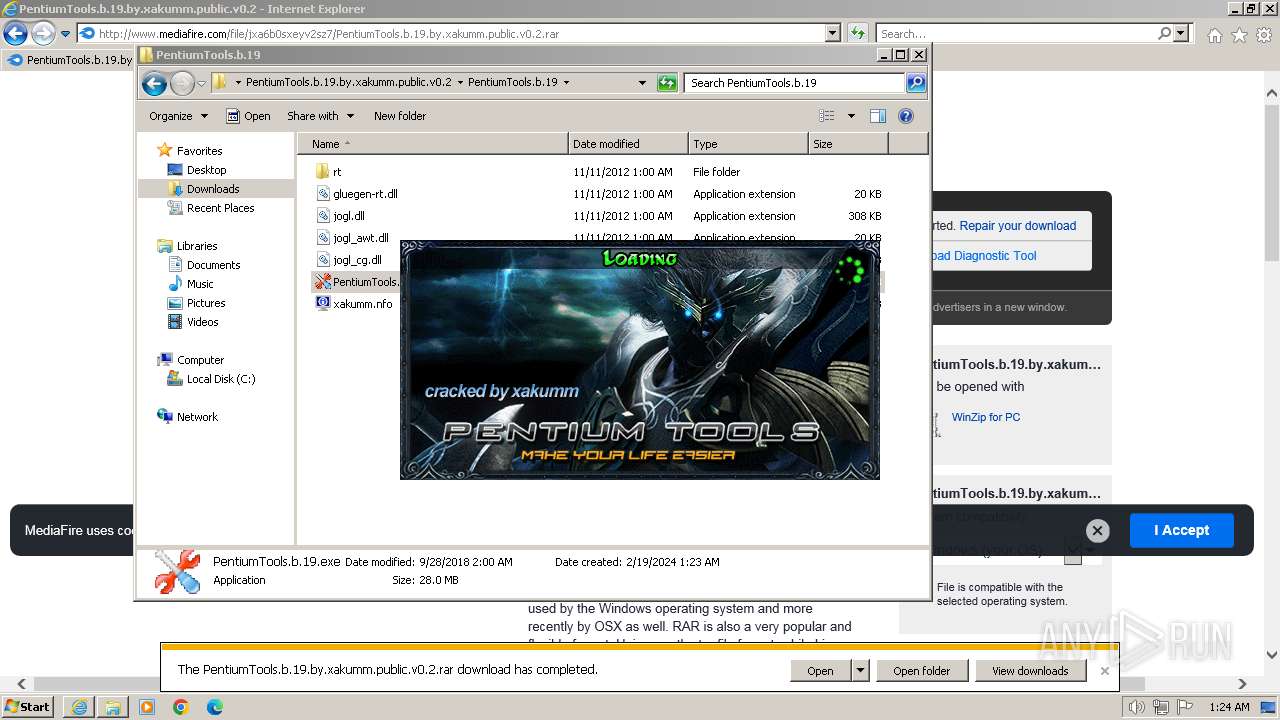Viewport: 1280px width, 720px height.
Task: Open Windows Explorer from the taskbar
Action: 113,707
